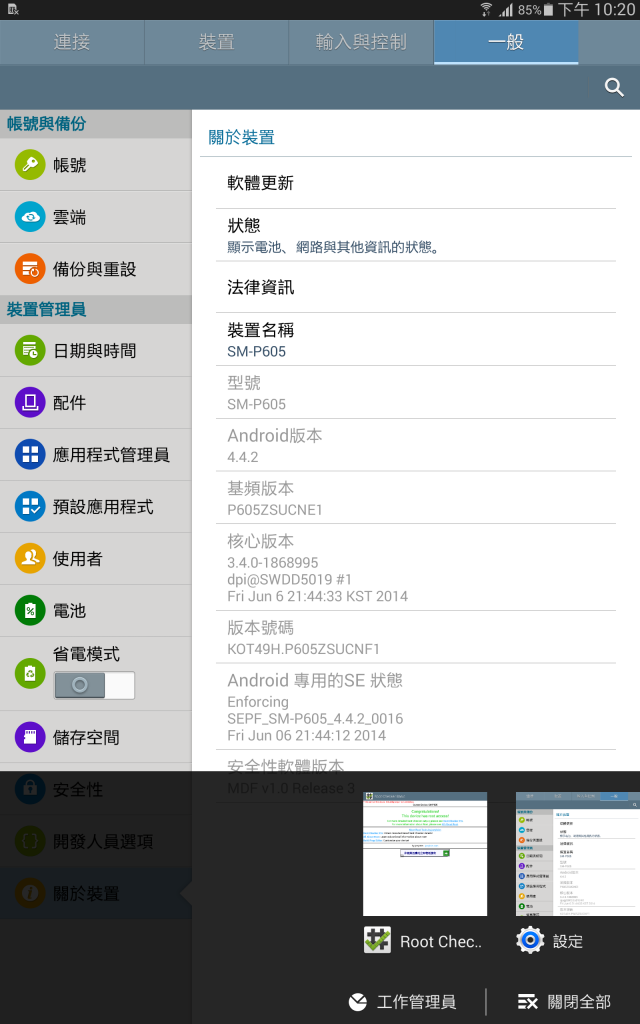Tap the 安全性 lock icon

point(30,789)
